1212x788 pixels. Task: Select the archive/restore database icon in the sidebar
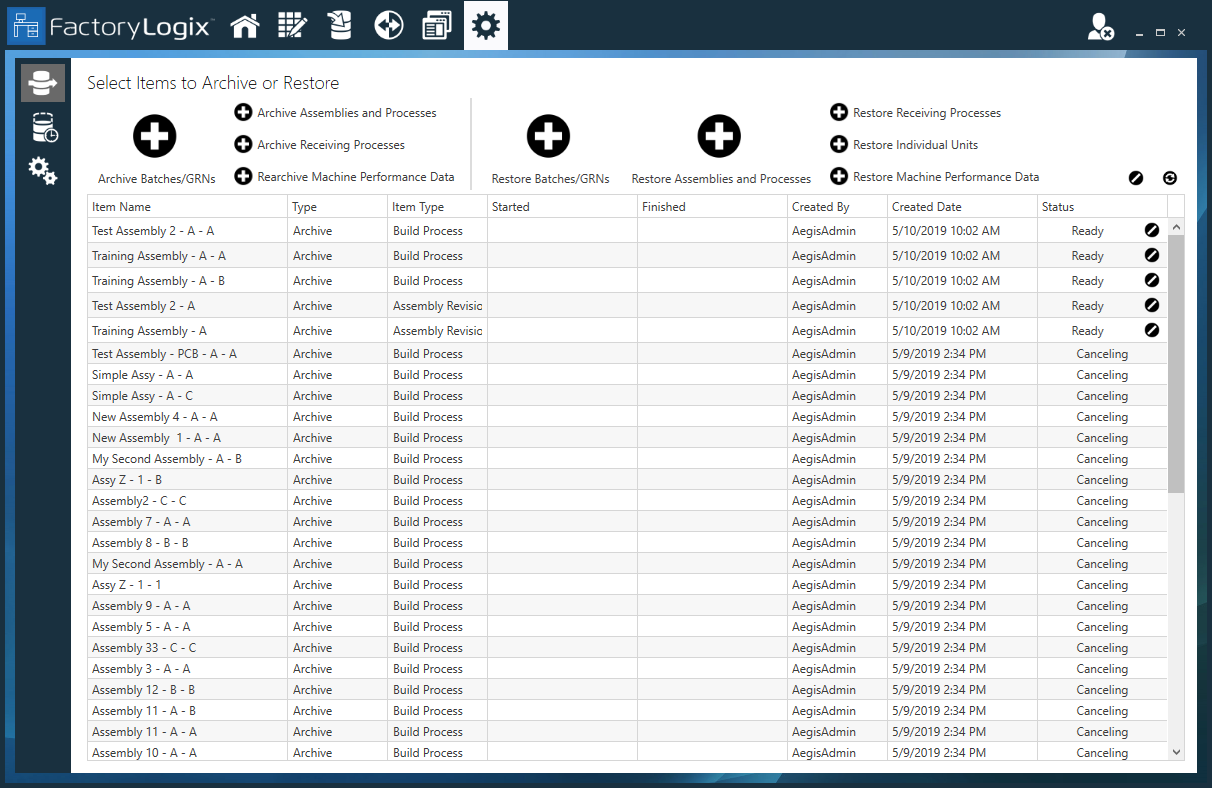42,82
